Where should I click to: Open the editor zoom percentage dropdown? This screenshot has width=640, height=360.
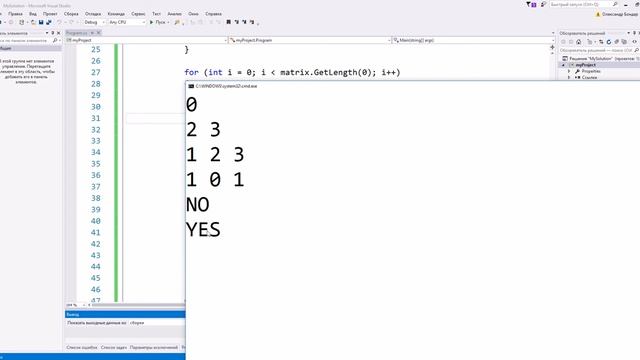[76, 305]
